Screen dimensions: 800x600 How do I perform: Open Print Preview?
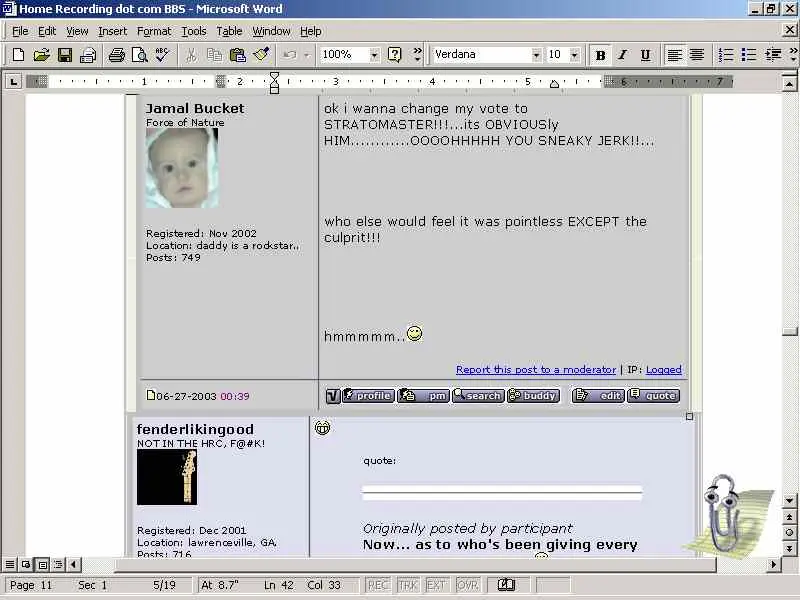pos(139,55)
